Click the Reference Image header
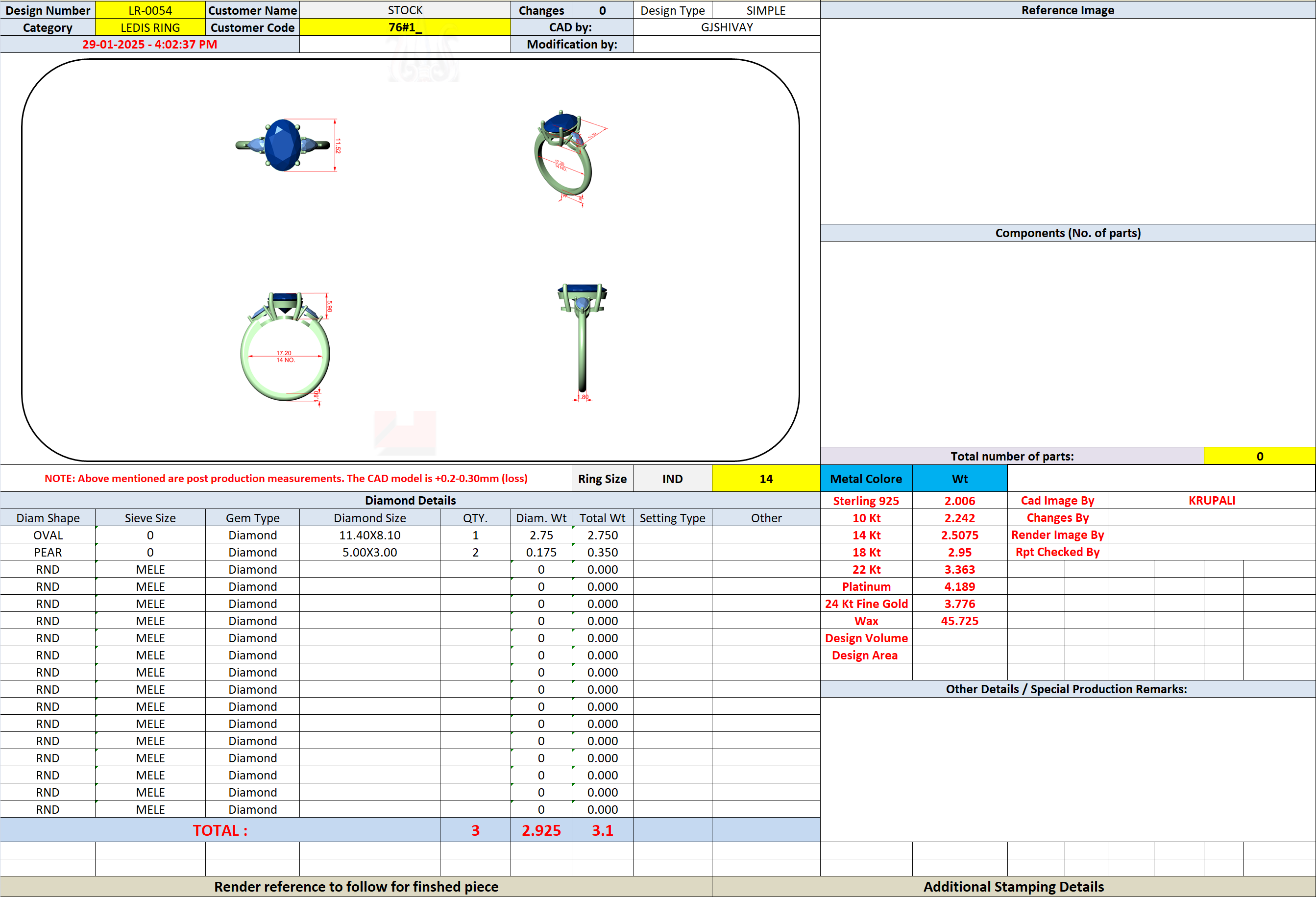Image resolution: width=1316 pixels, height=897 pixels. (x=1068, y=10)
